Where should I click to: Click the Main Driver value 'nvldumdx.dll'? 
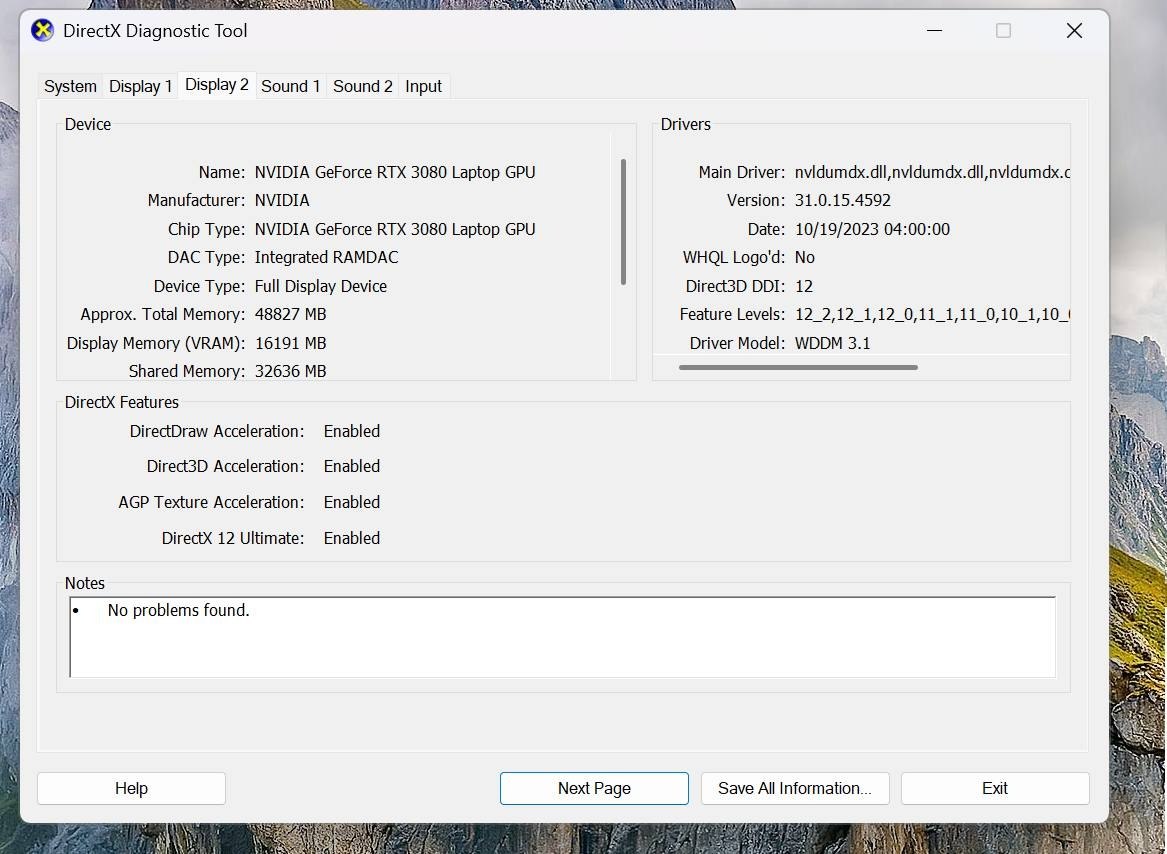pyautogui.click(x=933, y=173)
